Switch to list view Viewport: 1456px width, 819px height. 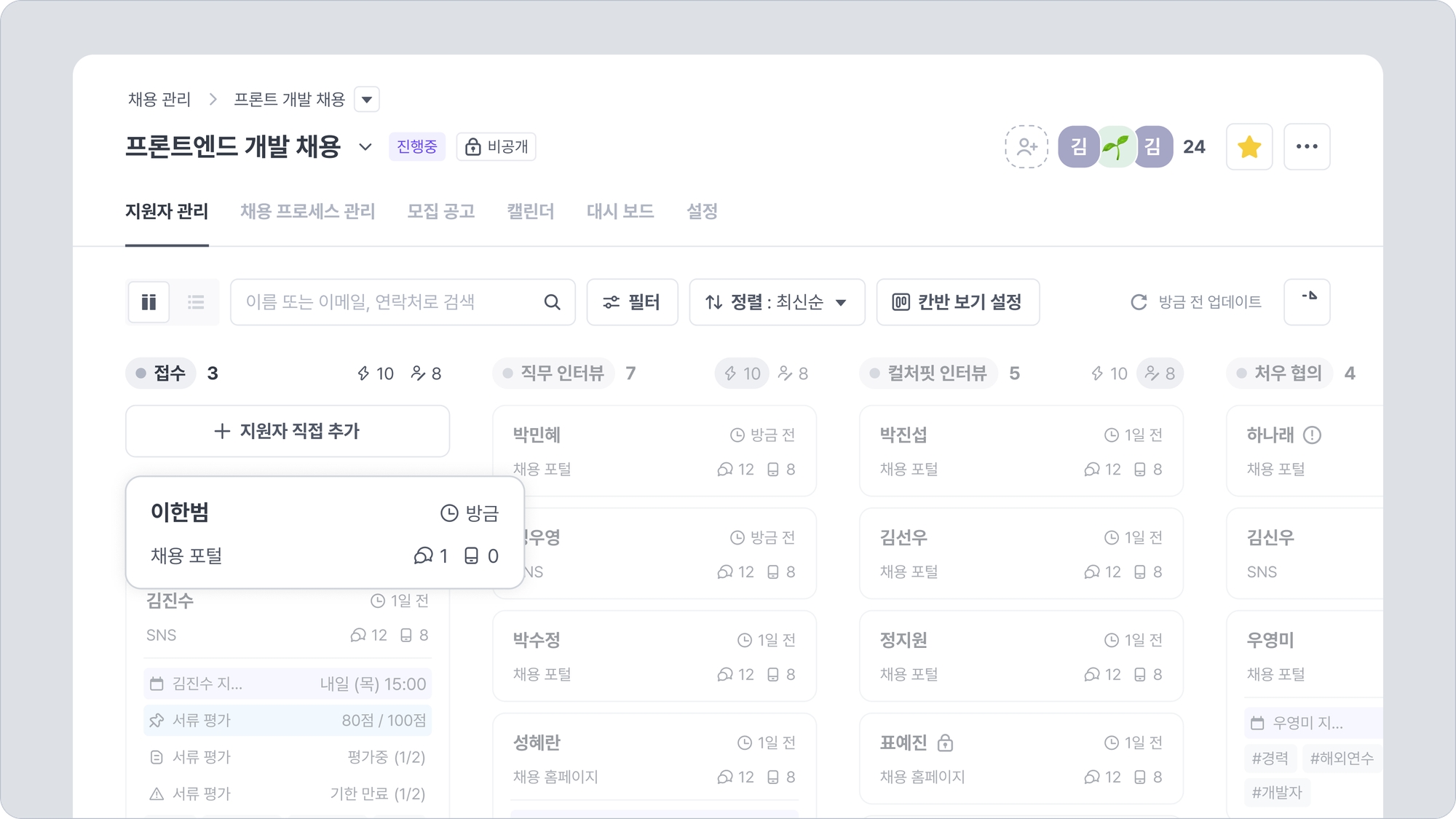[x=196, y=302]
